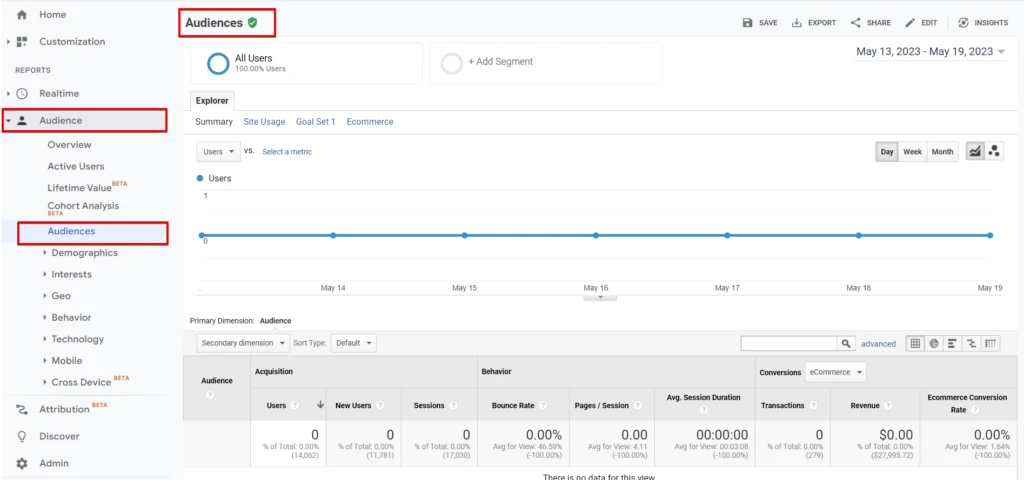The width and height of the screenshot is (1024, 480).
Task: Click the table search input field
Action: 788,343
